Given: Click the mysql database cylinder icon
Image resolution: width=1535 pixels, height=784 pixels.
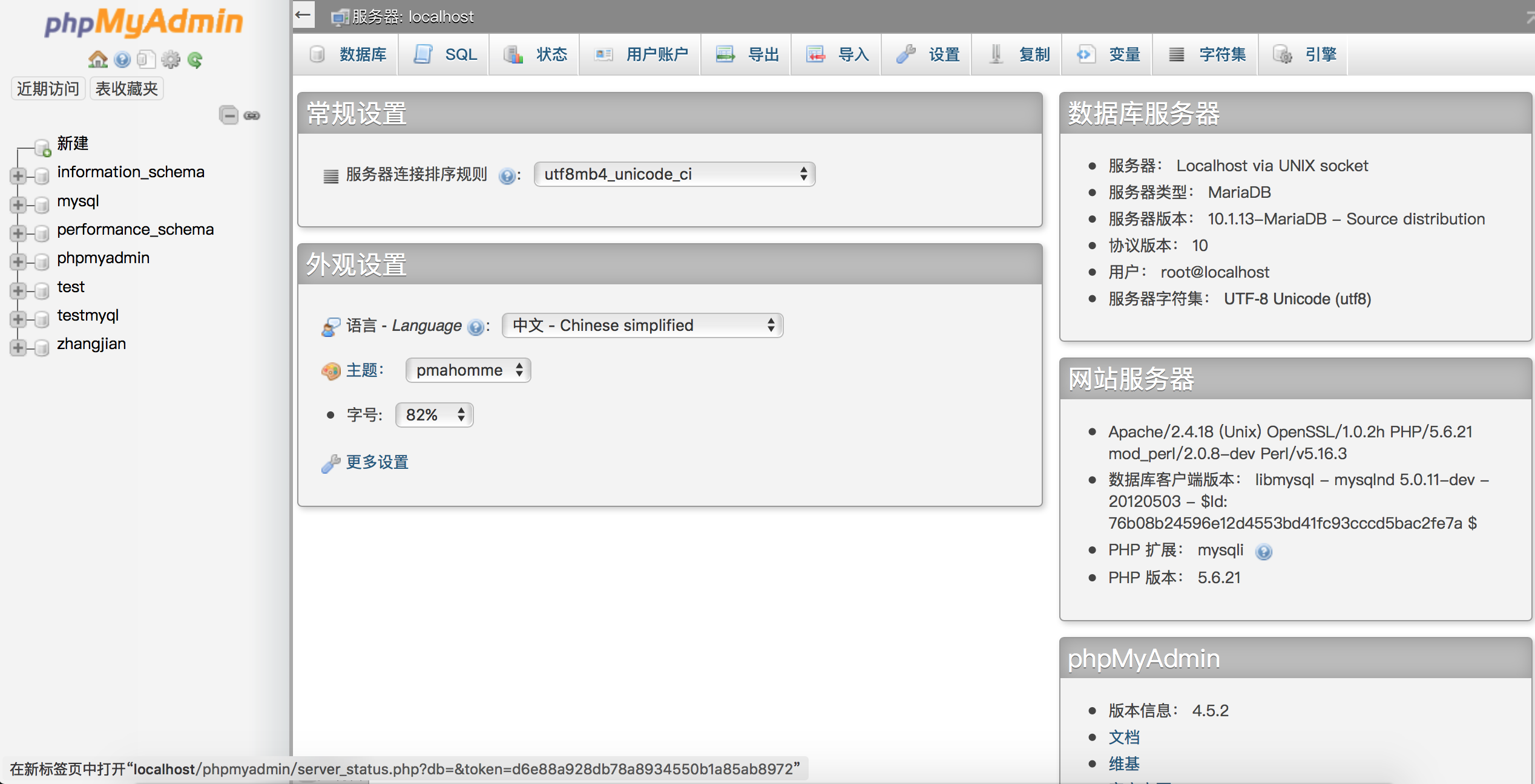Looking at the screenshot, I should pos(42,205).
